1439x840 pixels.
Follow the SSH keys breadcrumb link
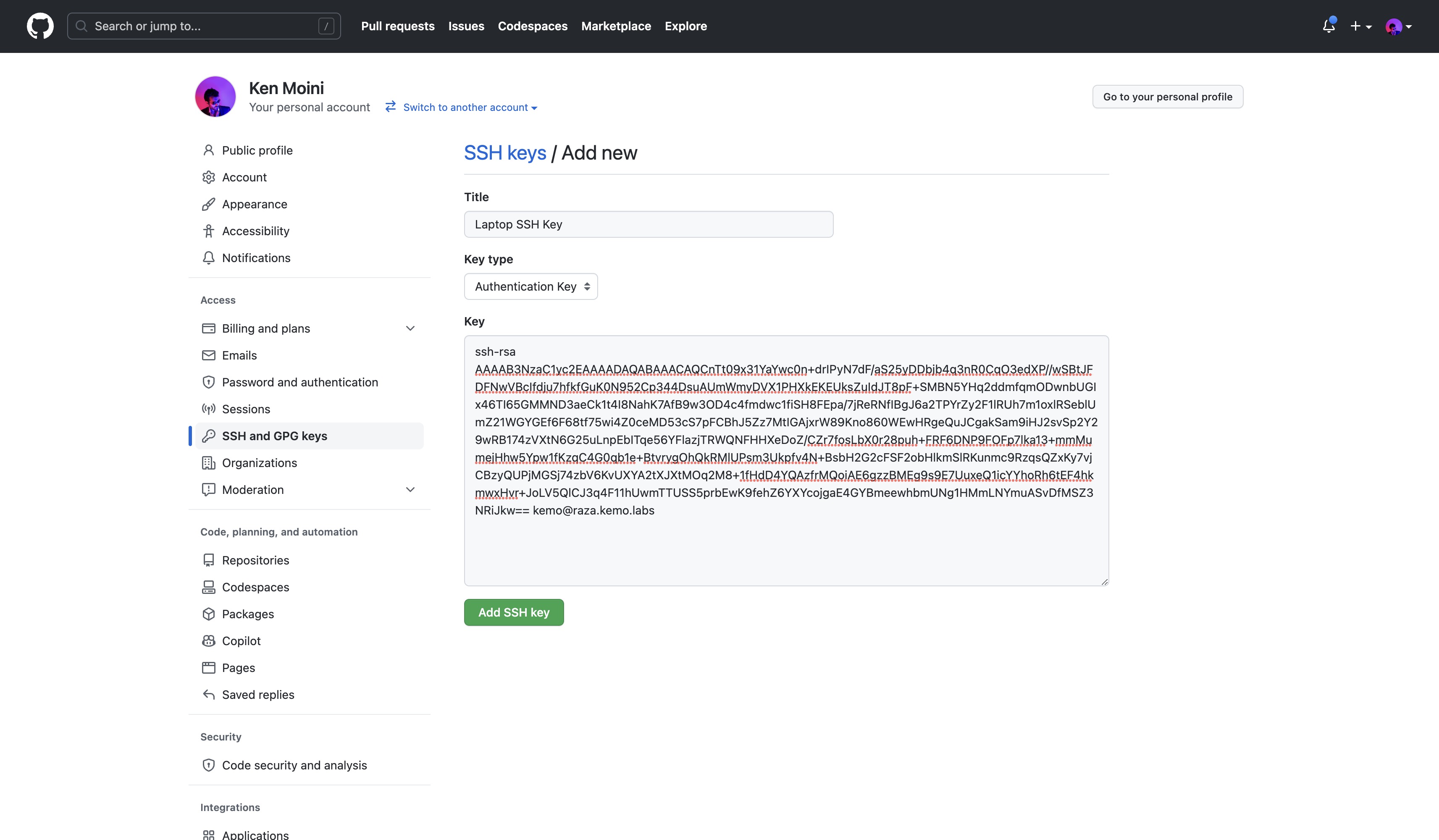pyautogui.click(x=505, y=153)
